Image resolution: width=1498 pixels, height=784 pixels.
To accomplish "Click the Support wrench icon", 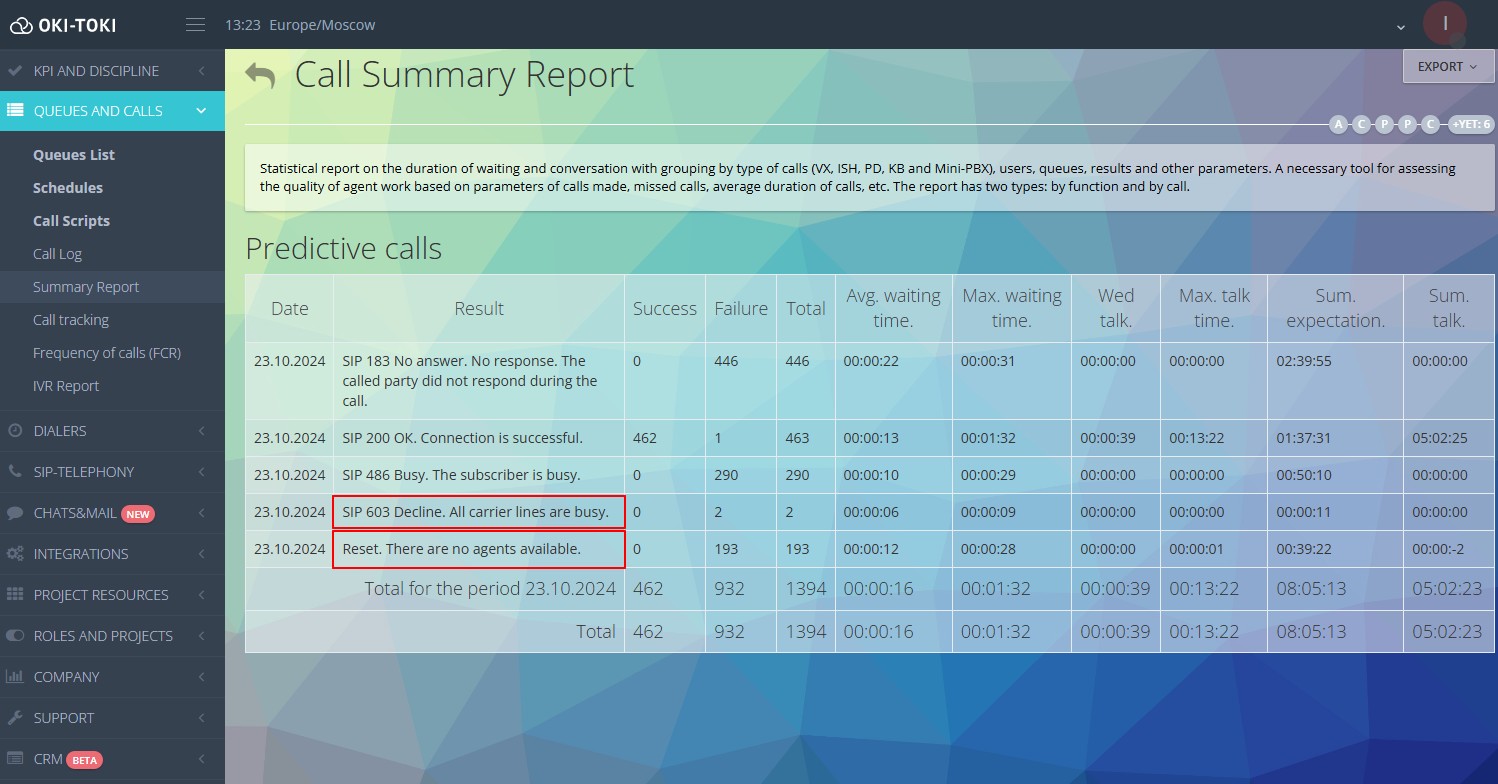I will coord(15,718).
